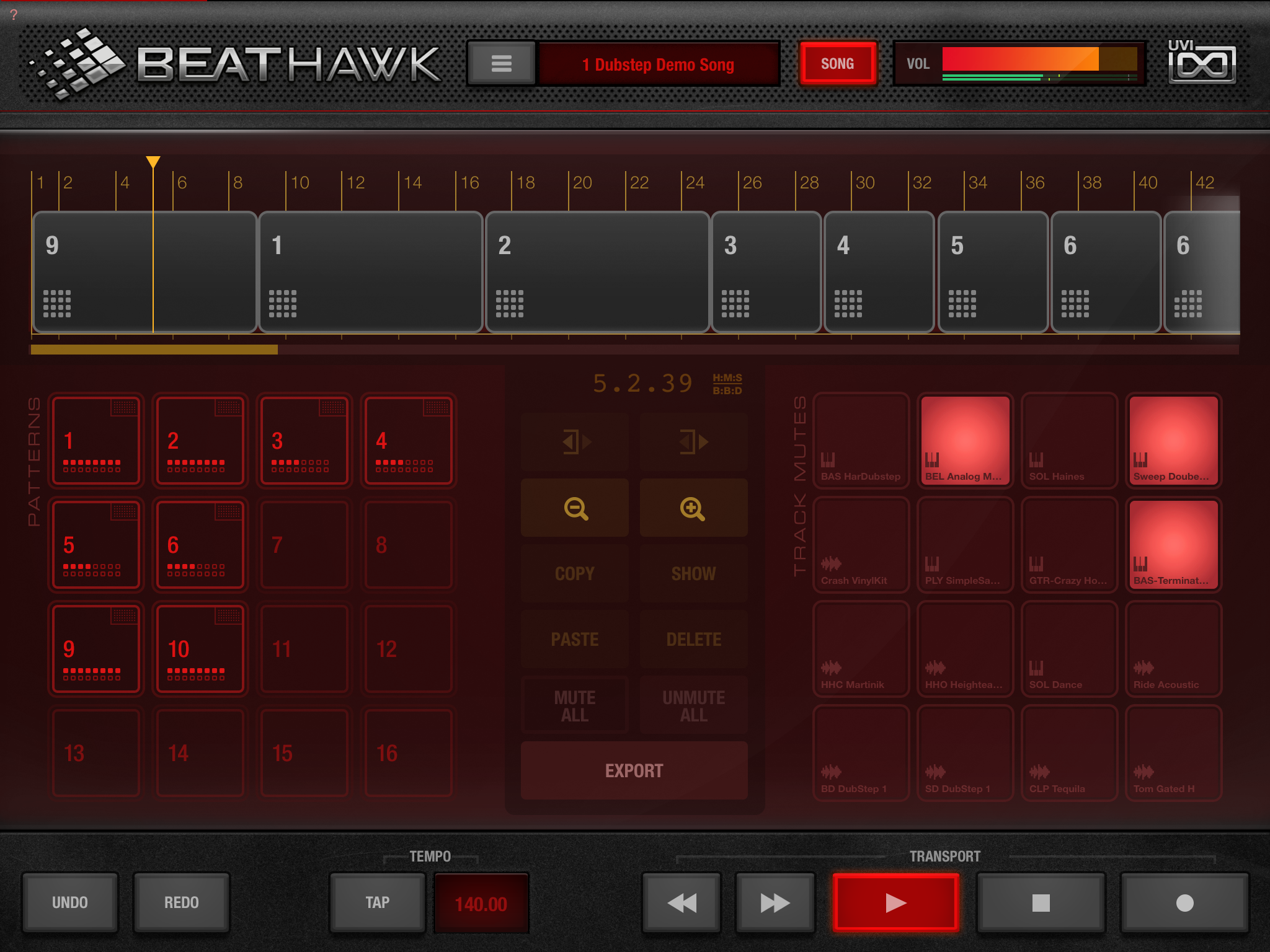Click the PASTE button
Screen dimensions: 1270x952
(x=575, y=639)
